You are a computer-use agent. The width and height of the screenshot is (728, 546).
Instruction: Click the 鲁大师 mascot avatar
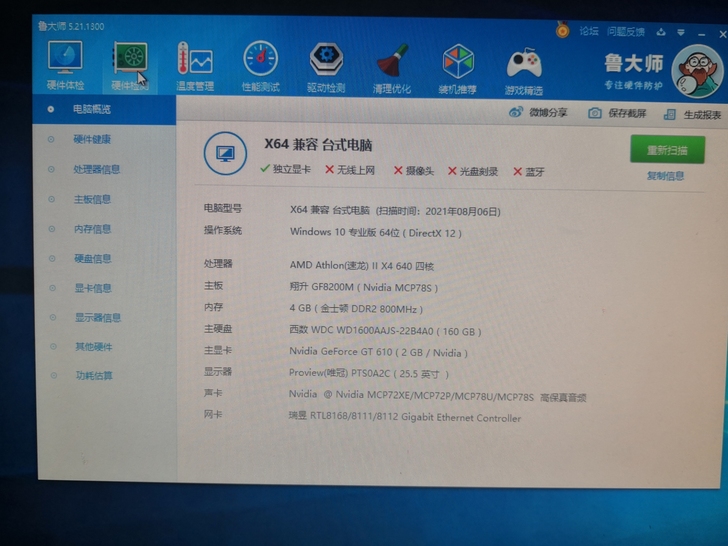[697, 71]
